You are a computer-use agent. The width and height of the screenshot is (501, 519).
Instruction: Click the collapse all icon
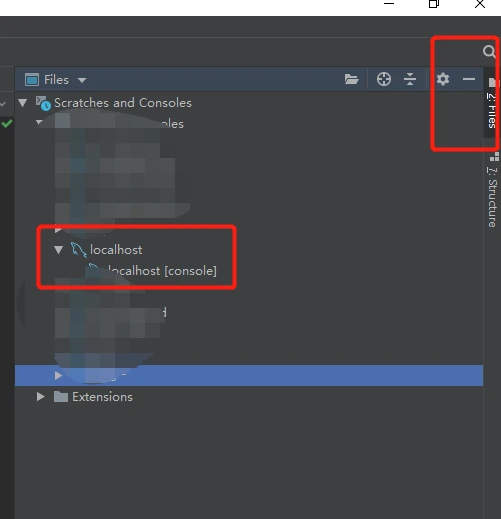coord(410,79)
